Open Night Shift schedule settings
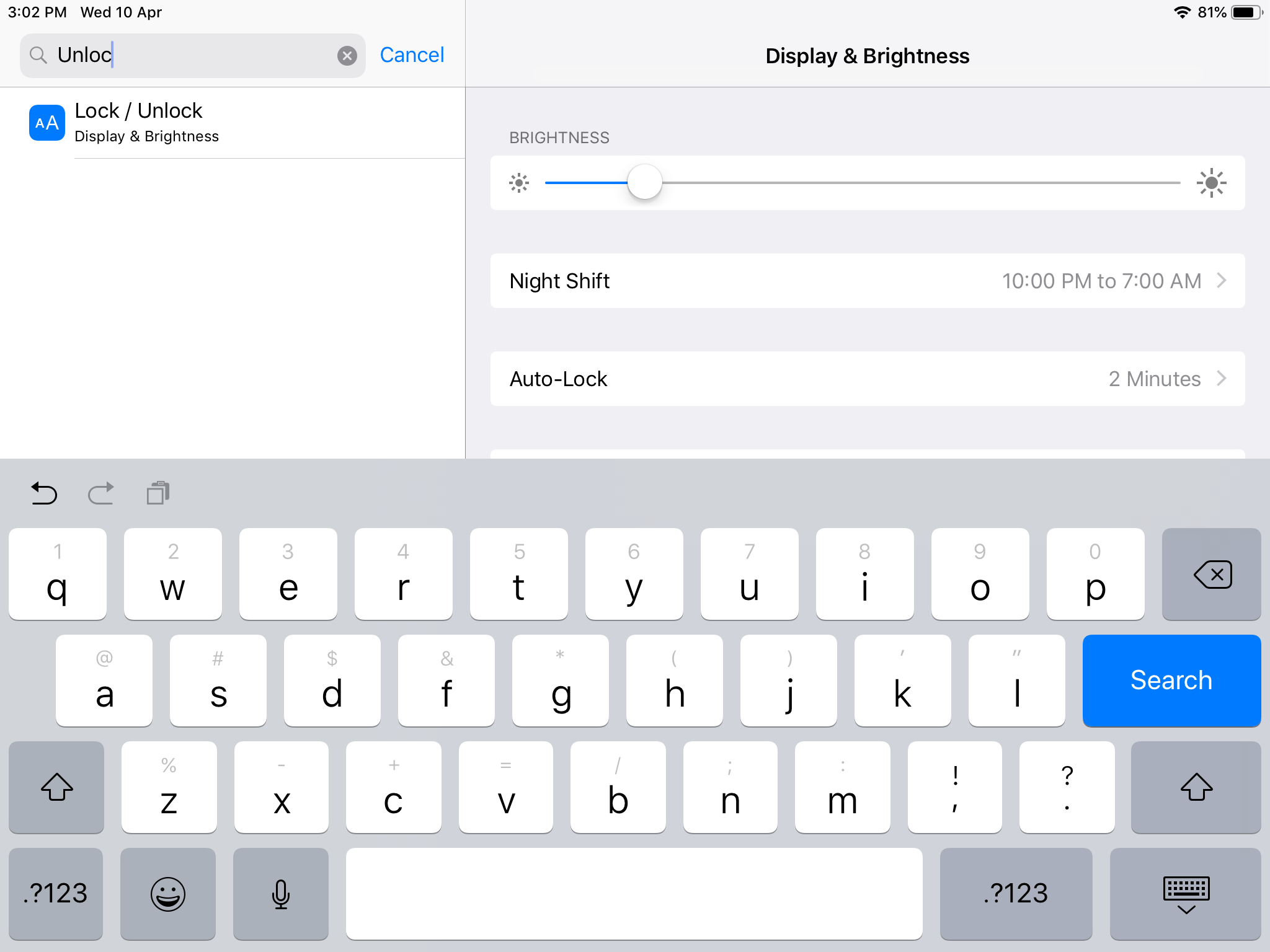The width and height of the screenshot is (1270, 952). point(867,281)
